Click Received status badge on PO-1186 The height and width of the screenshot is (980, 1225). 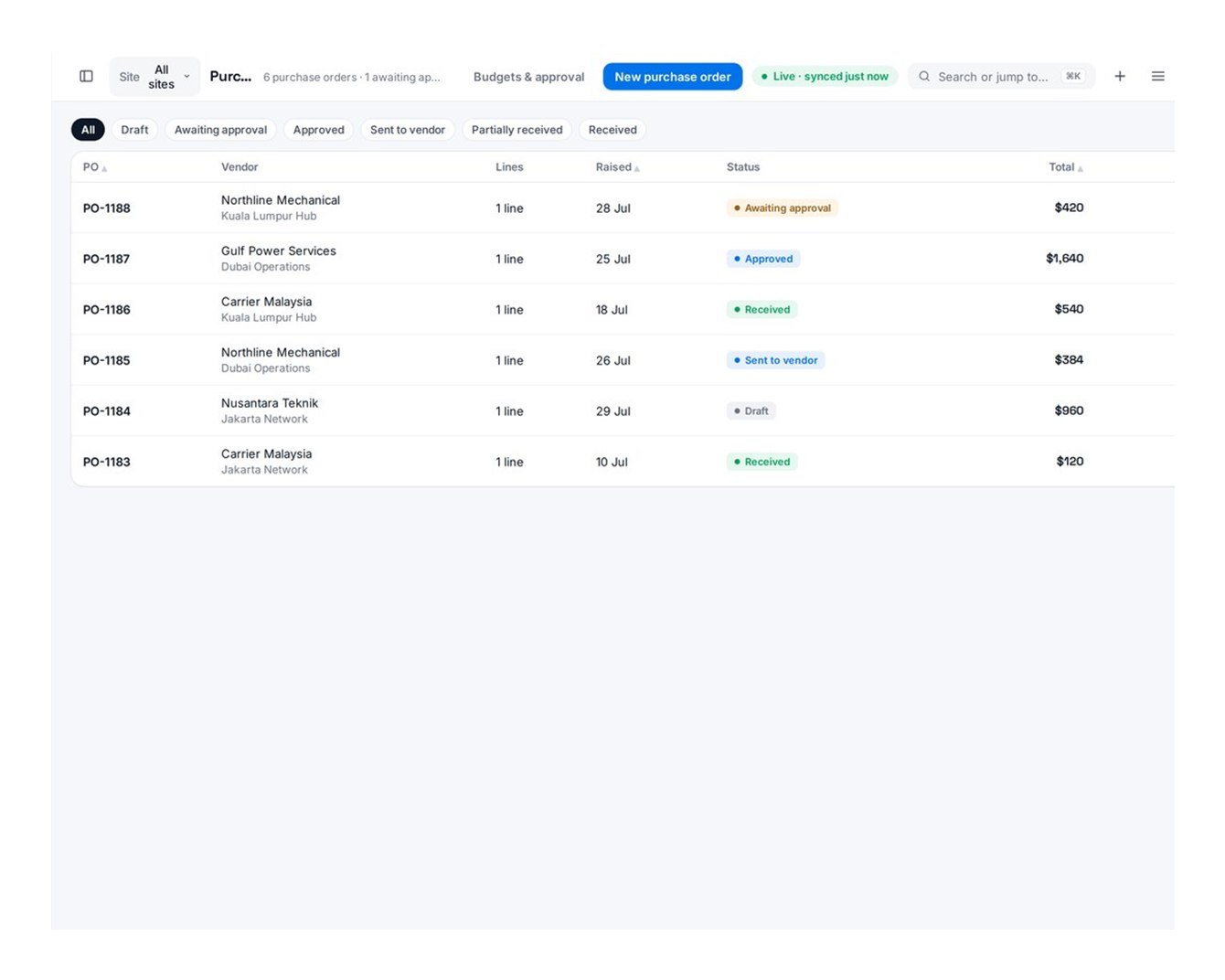click(x=762, y=310)
